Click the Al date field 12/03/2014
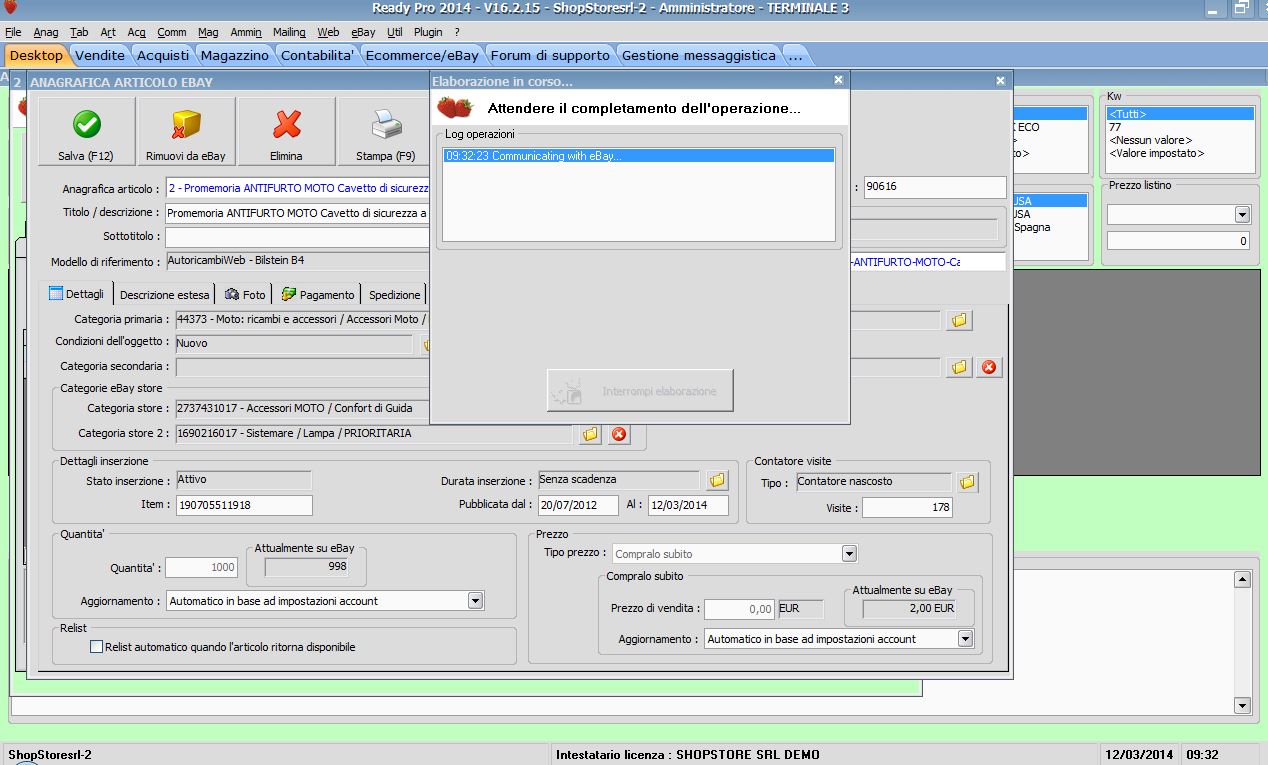1268x765 pixels. (689, 505)
